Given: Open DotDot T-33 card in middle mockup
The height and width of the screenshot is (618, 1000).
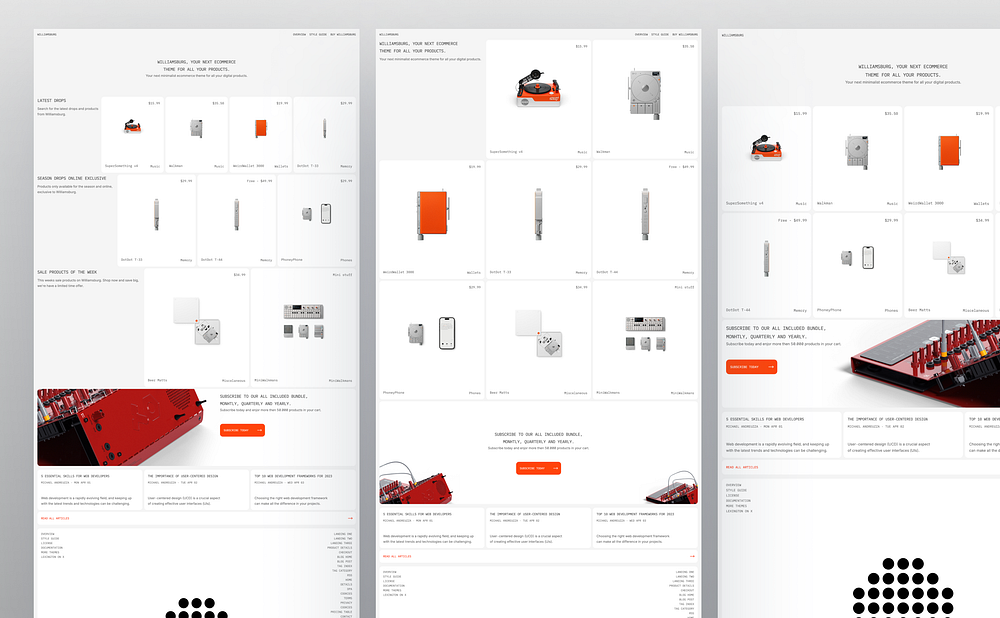Looking at the screenshot, I should point(538,219).
